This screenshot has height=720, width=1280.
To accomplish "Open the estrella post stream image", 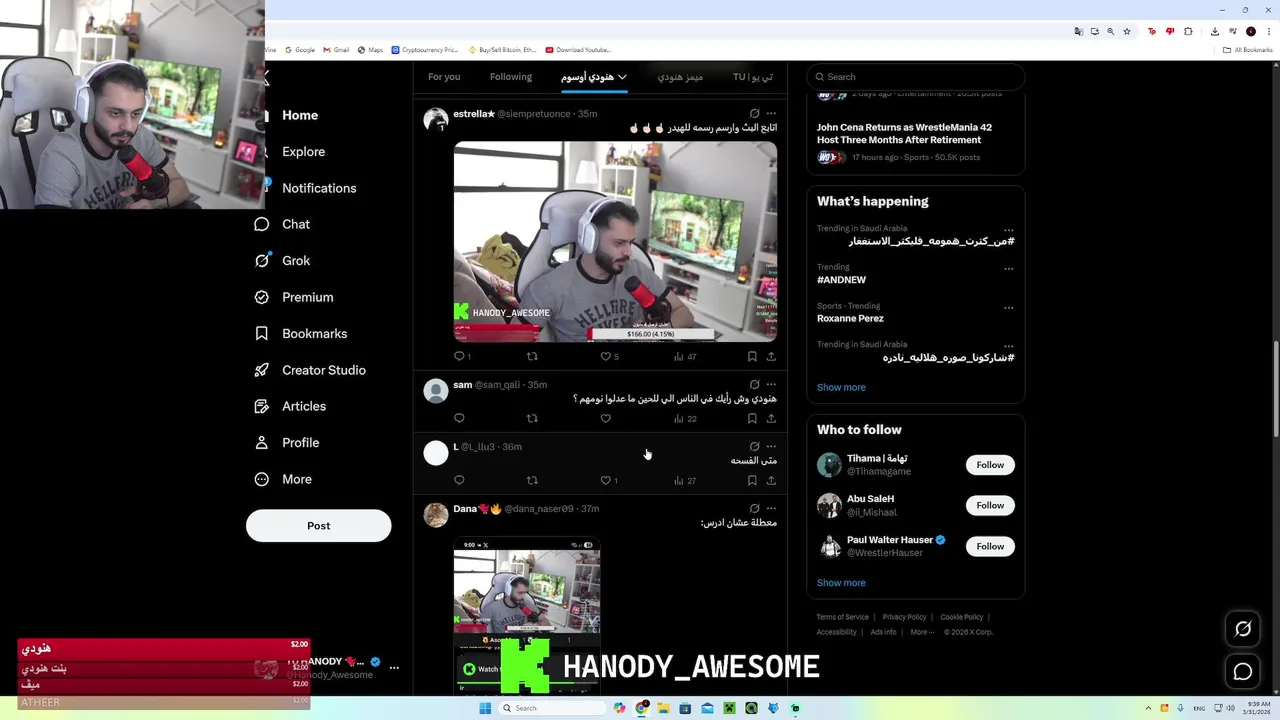I will 615,242.
